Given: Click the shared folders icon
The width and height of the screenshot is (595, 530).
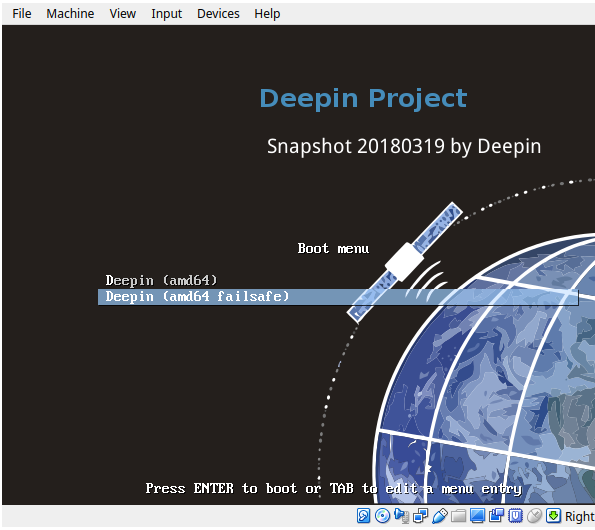Looking at the screenshot, I should [x=458, y=516].
